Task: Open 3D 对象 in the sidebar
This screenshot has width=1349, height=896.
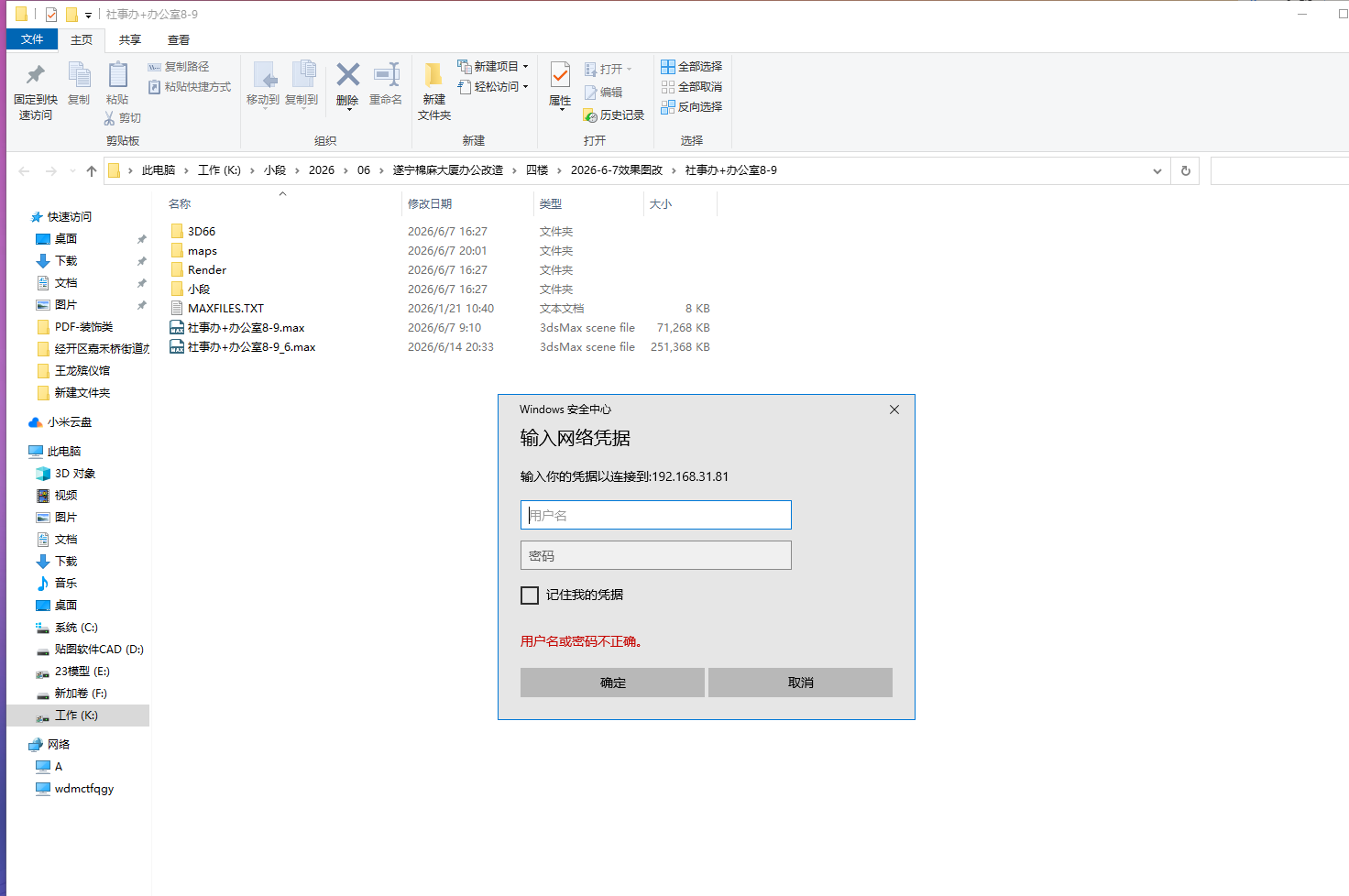Action: coord(66,474)
